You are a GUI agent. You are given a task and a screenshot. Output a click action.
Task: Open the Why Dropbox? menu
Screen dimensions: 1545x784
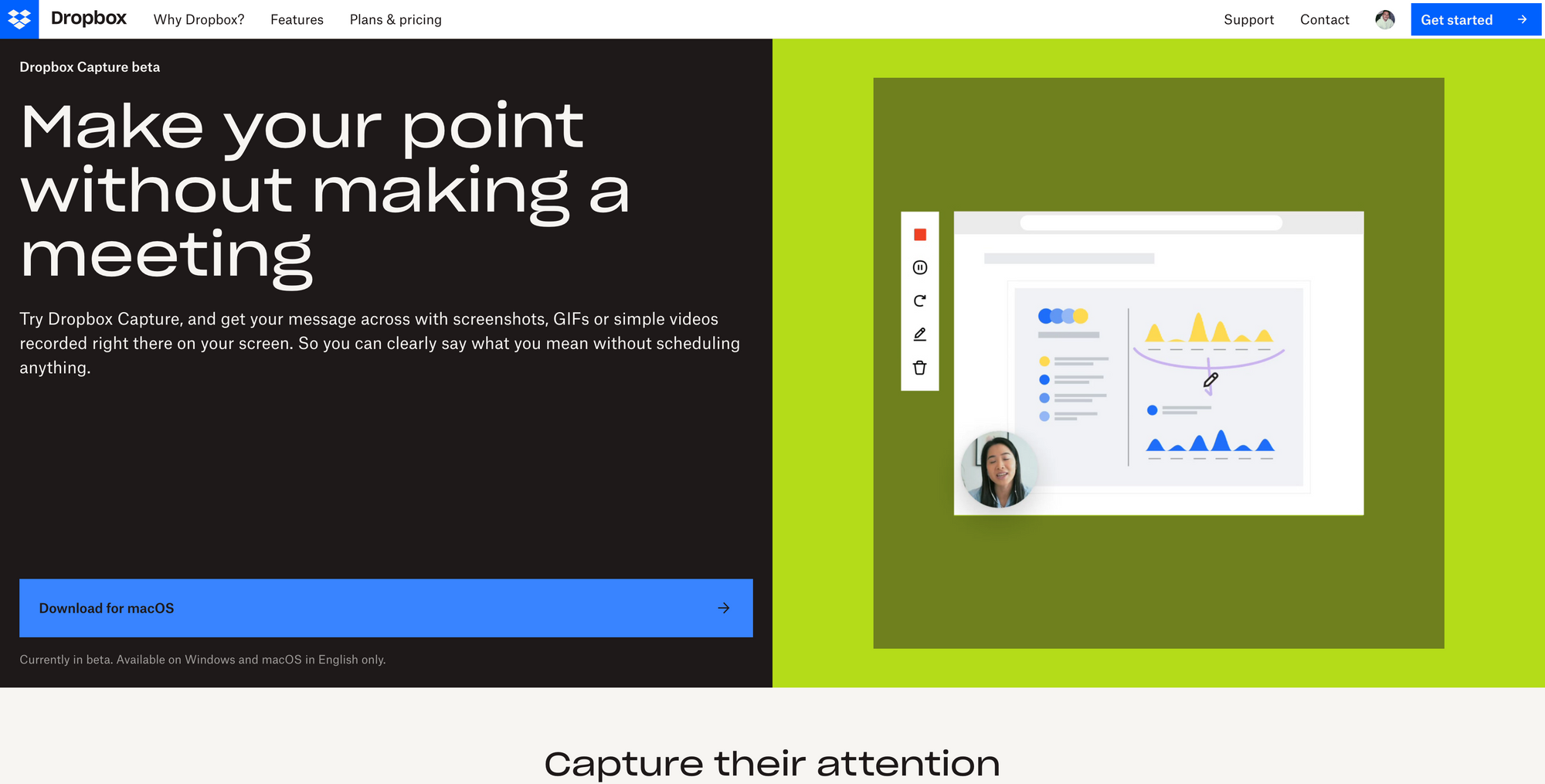(199, 19)
